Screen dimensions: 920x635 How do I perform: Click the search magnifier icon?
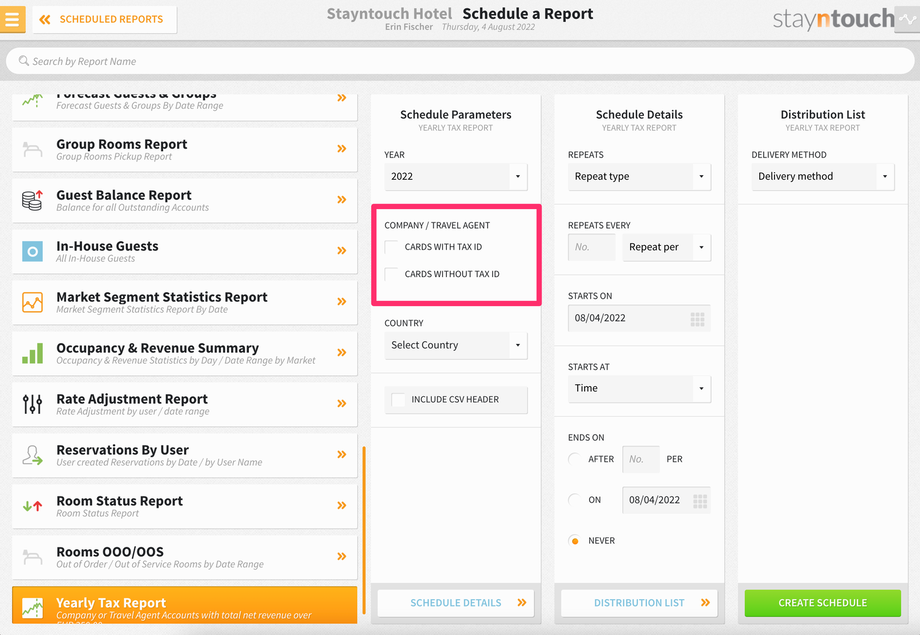click(23, 61)
